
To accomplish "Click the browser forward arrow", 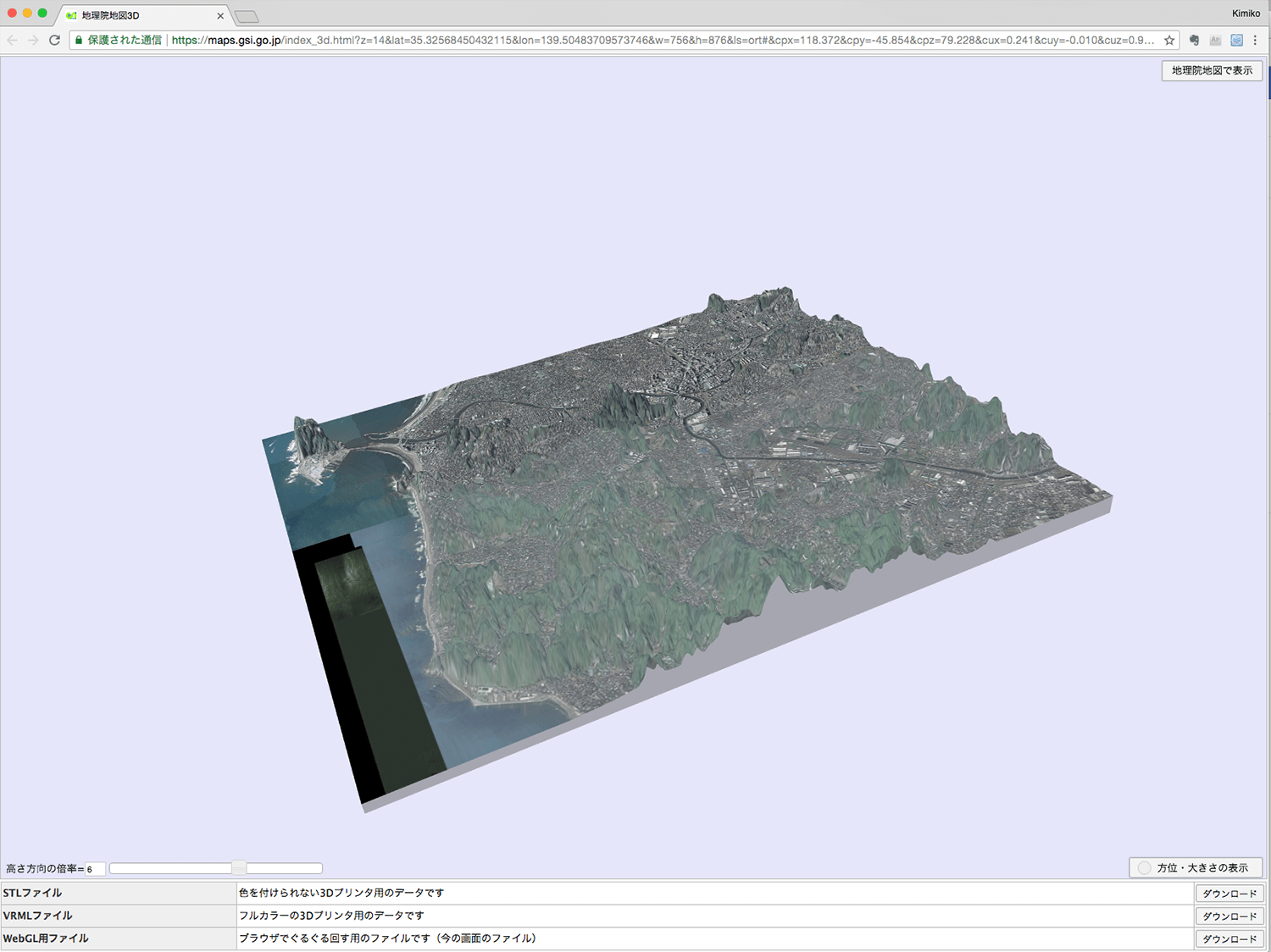I will pos(33,40).
